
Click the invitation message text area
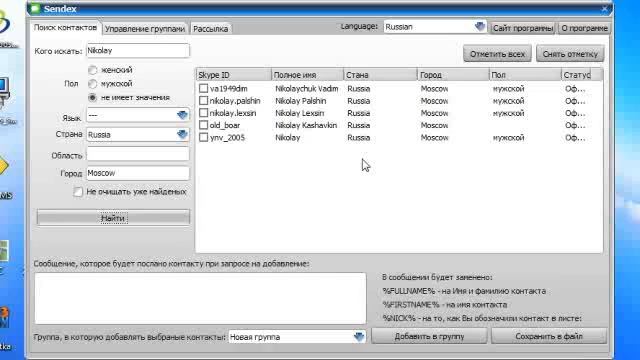[200, 298]
